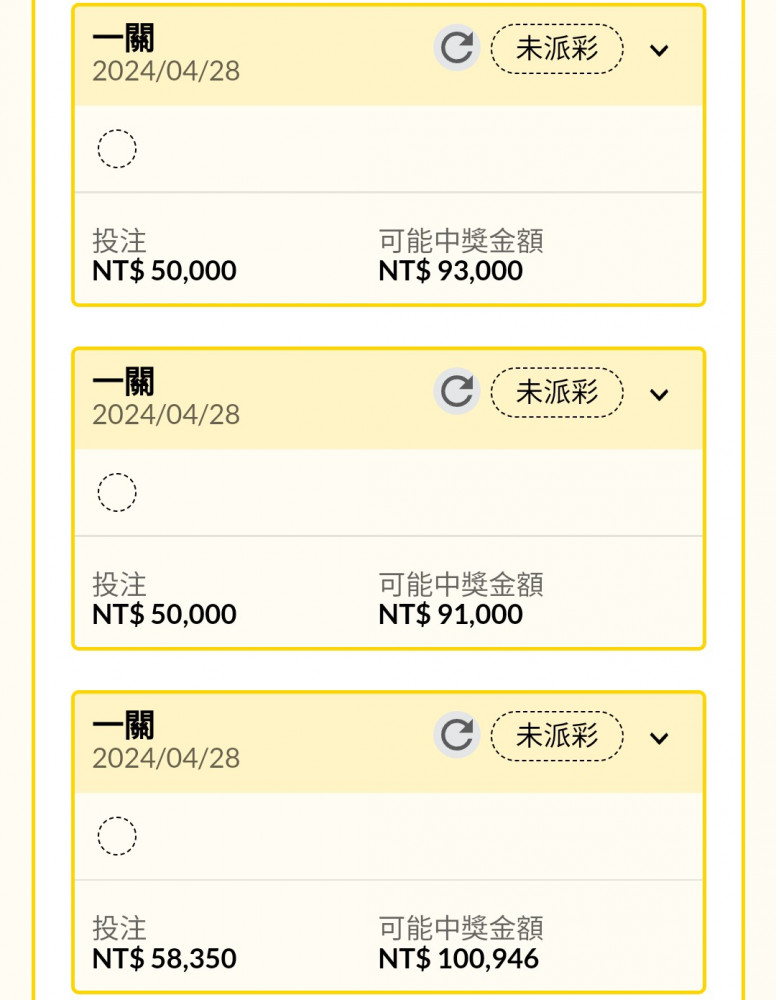Image resolution: width=776 pixels, height=1000 pixels.
Task: Select NT$ 100,946 possible winnings amount
Action: click(458, 959)
